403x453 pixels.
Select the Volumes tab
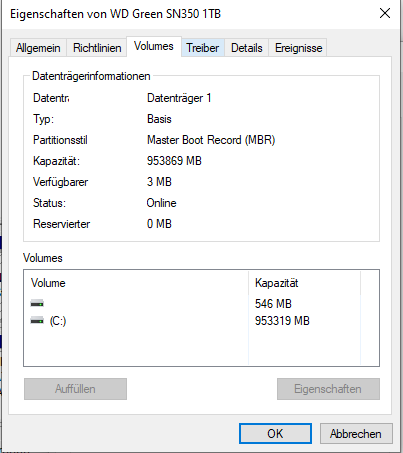click(x=154, y=46)
